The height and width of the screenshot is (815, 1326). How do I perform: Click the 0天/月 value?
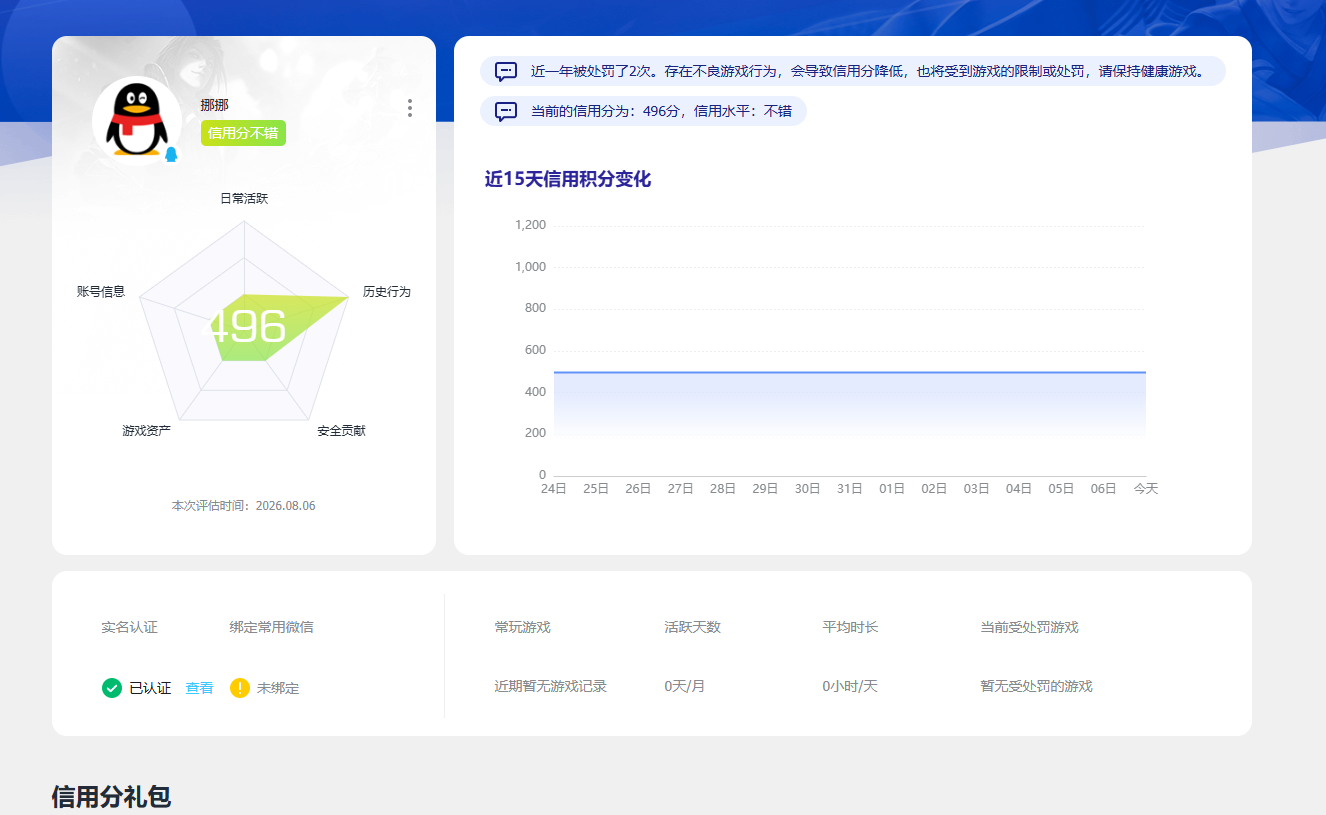click(x=684, y=687)
